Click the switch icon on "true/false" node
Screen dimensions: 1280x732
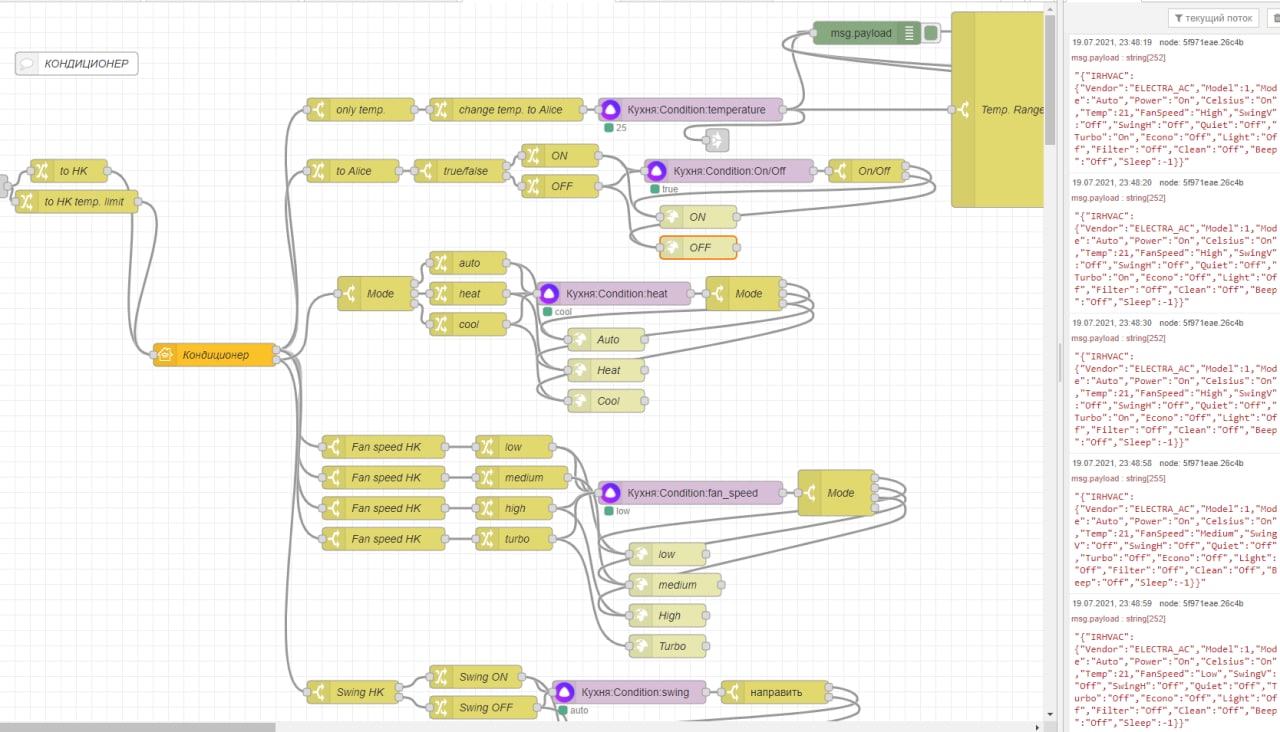coord(425,171)
